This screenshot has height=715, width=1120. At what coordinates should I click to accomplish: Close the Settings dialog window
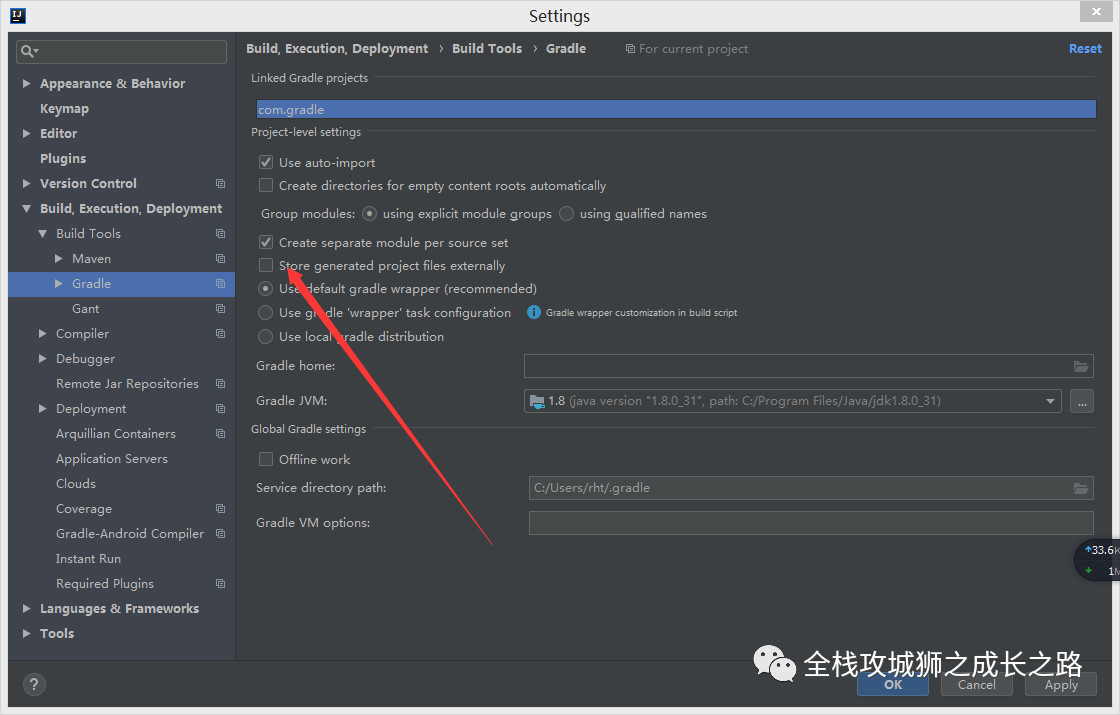coord(1096,11)
